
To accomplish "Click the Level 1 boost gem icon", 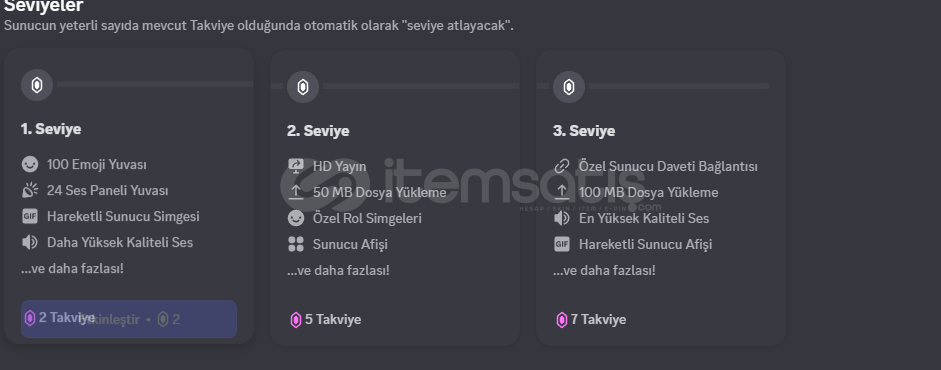I will pos(37,86).
